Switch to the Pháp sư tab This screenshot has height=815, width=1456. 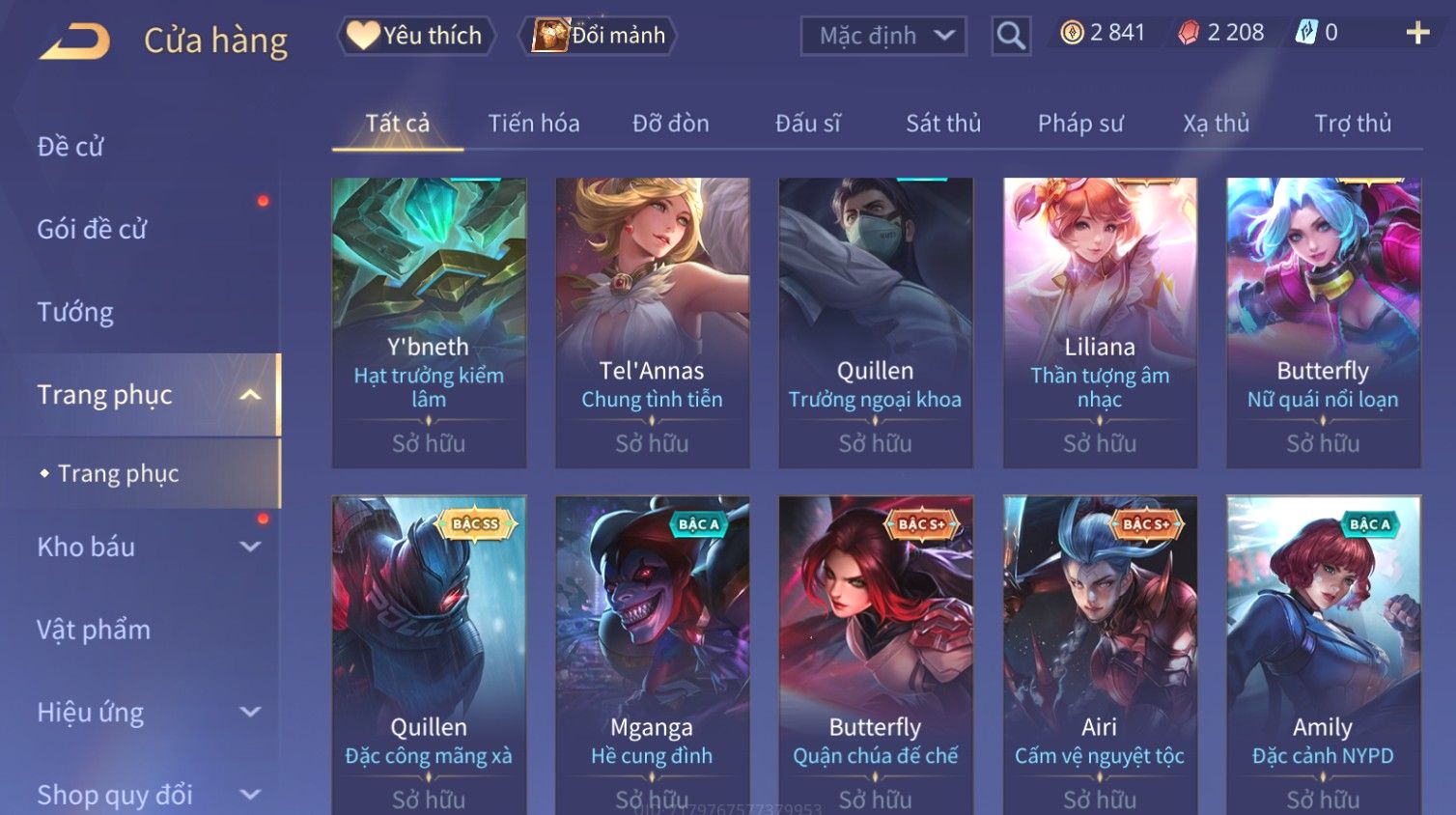[1080, 124]
